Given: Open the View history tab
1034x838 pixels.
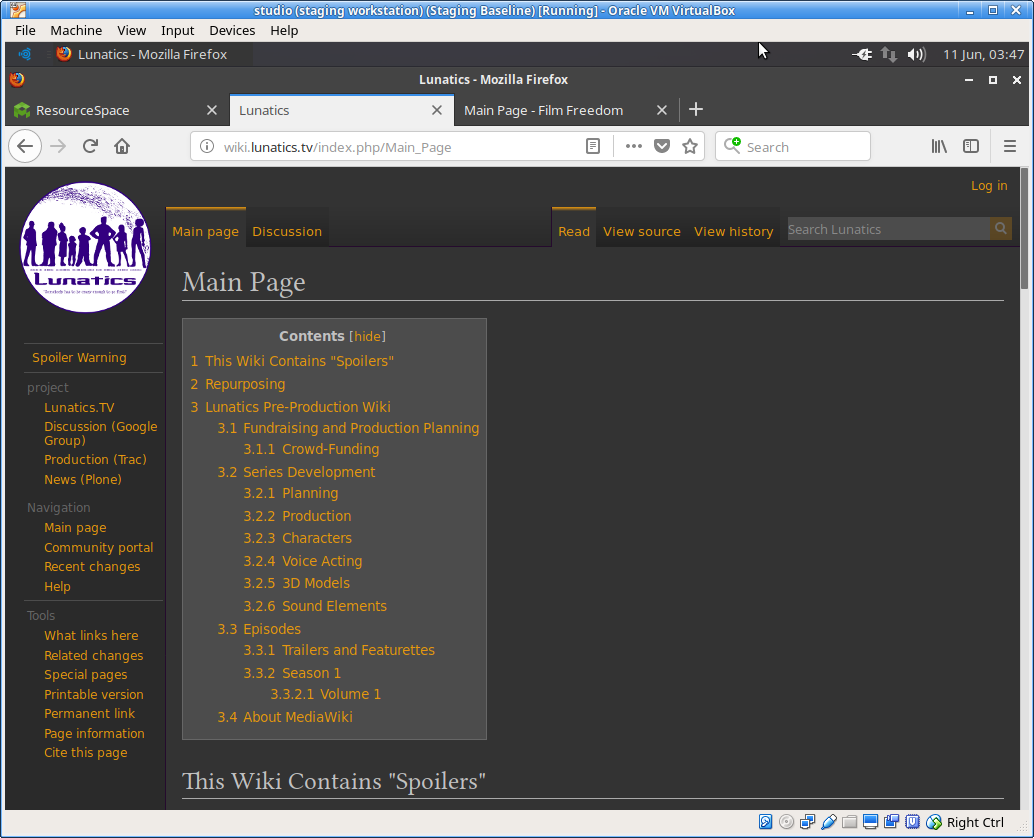Looking at the screenshot, I should 733,231.
